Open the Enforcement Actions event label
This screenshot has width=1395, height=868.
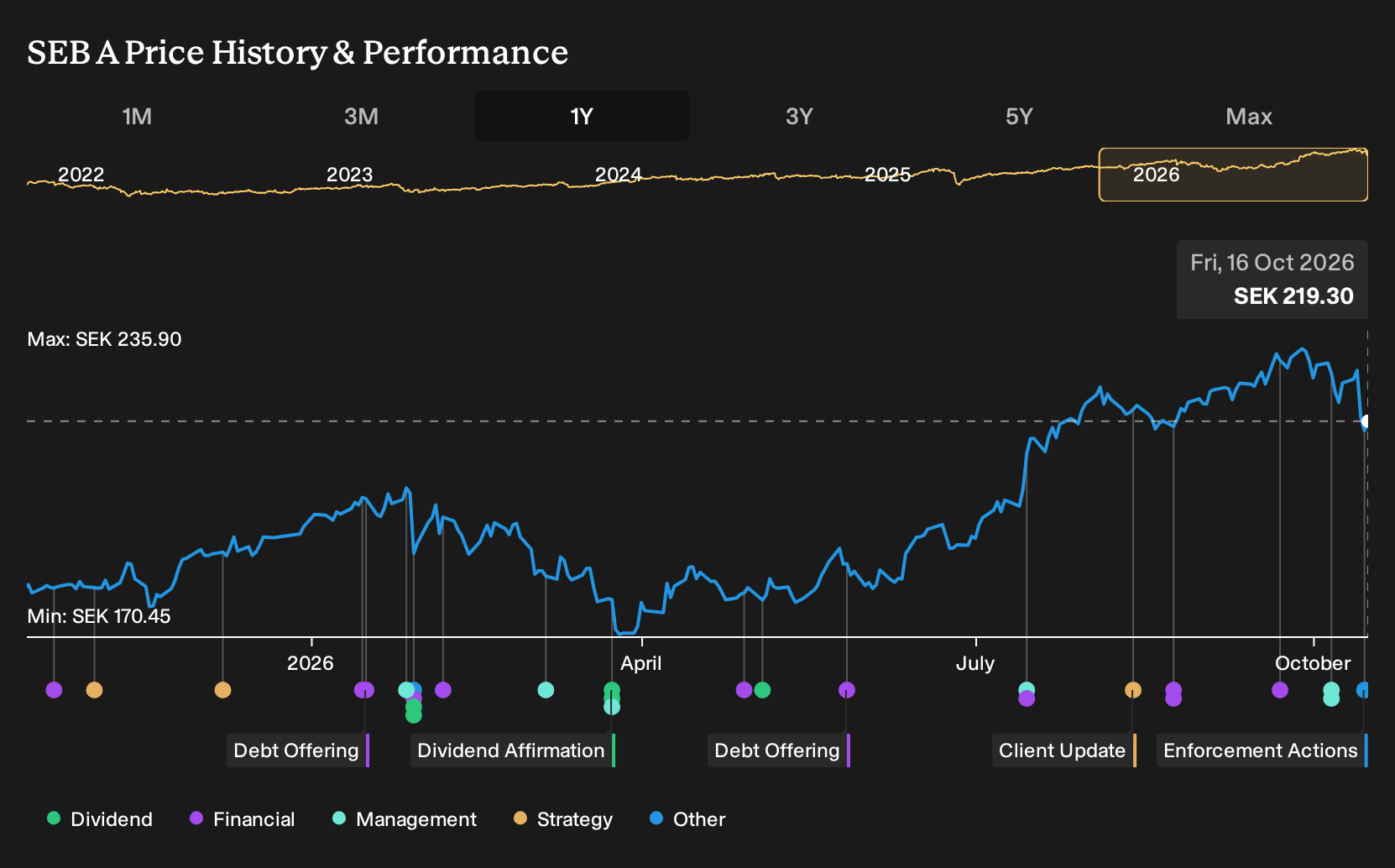click(x=1262, y=750)
